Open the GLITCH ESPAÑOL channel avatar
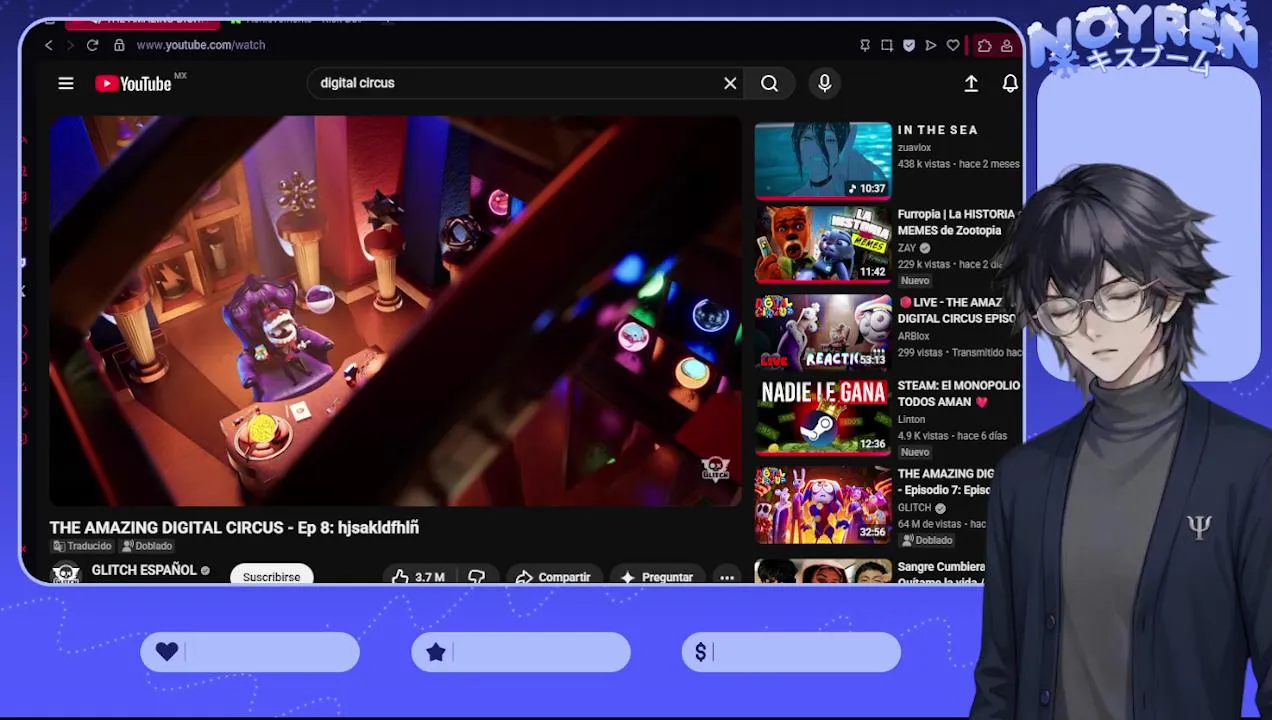The image size is (1272, 720). point(66,573)
